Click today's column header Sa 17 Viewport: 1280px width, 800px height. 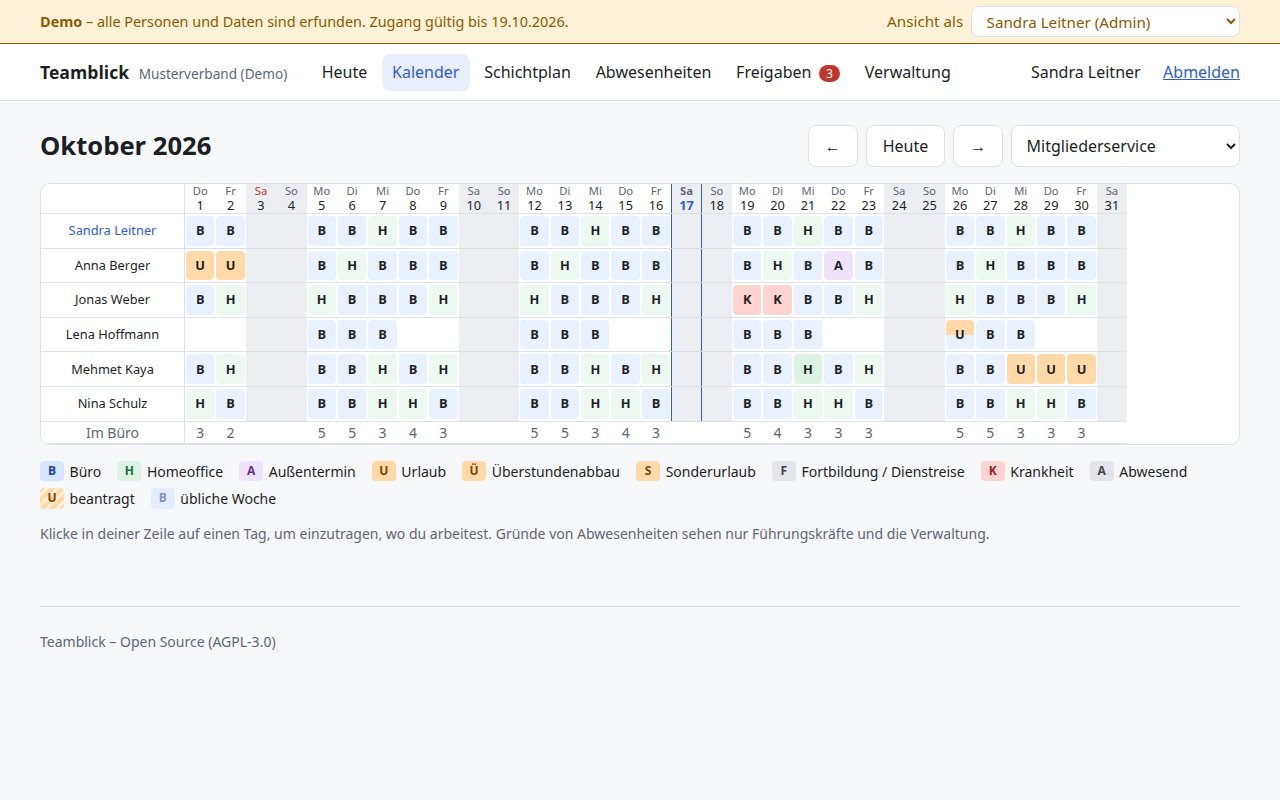tap(686, 198)
